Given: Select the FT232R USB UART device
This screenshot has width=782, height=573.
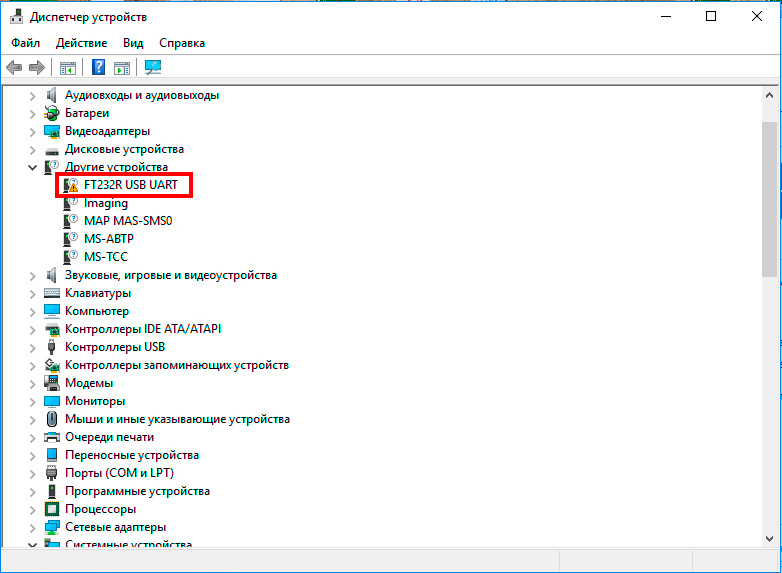Looking at the screenshot, I should 131,185.
